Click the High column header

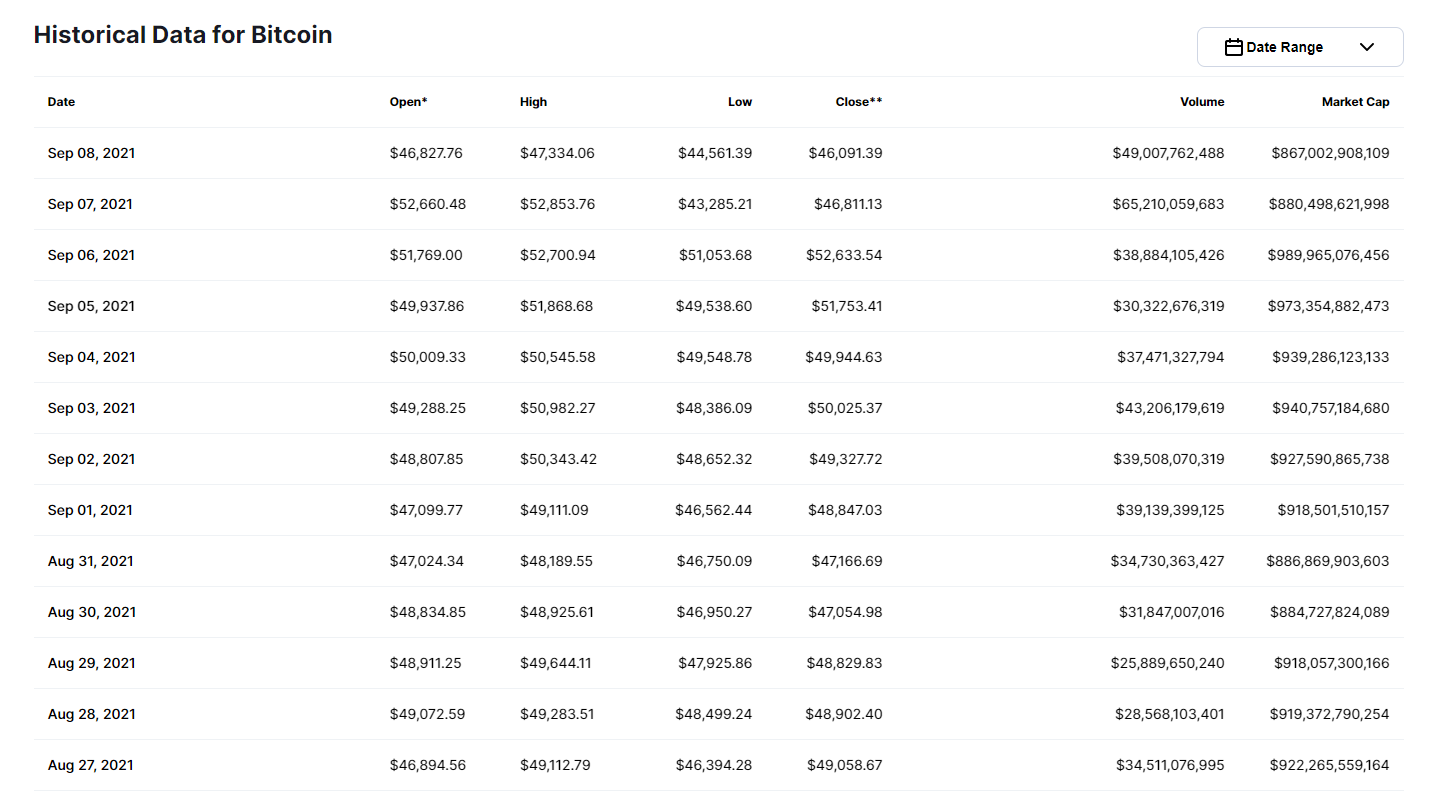click(534, 102)
